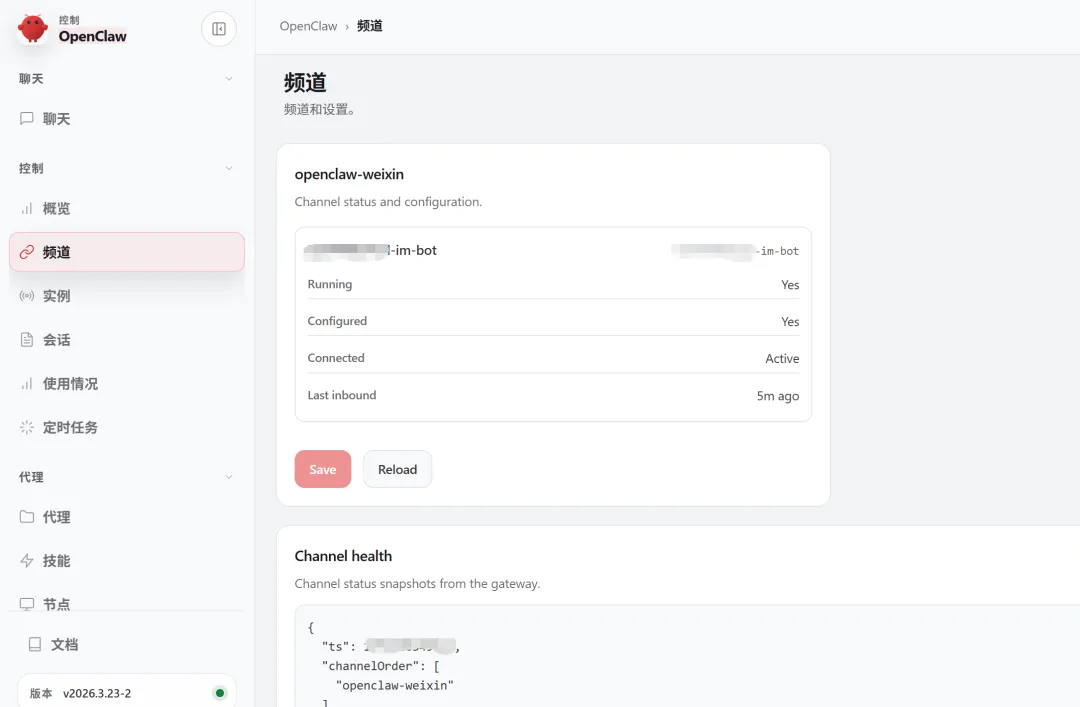Click the Last inbound value 5m ago
1080x707 pixels.
pos(778,396)
